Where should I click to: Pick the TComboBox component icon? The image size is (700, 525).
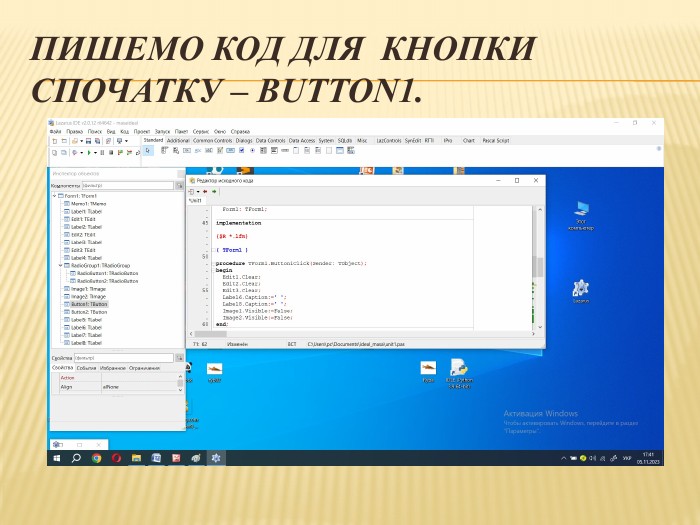tap(274, 150)
